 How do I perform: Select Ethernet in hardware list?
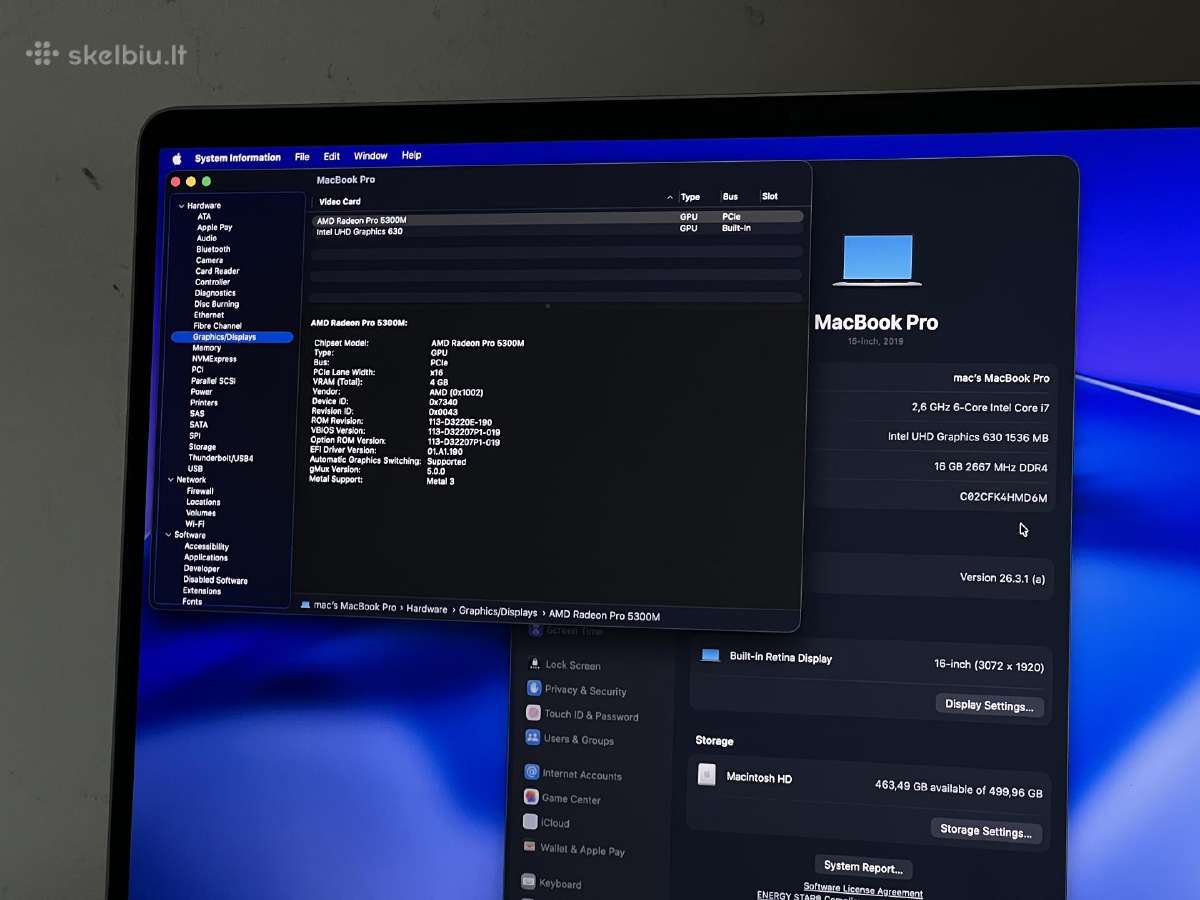[x=209, y=315]
